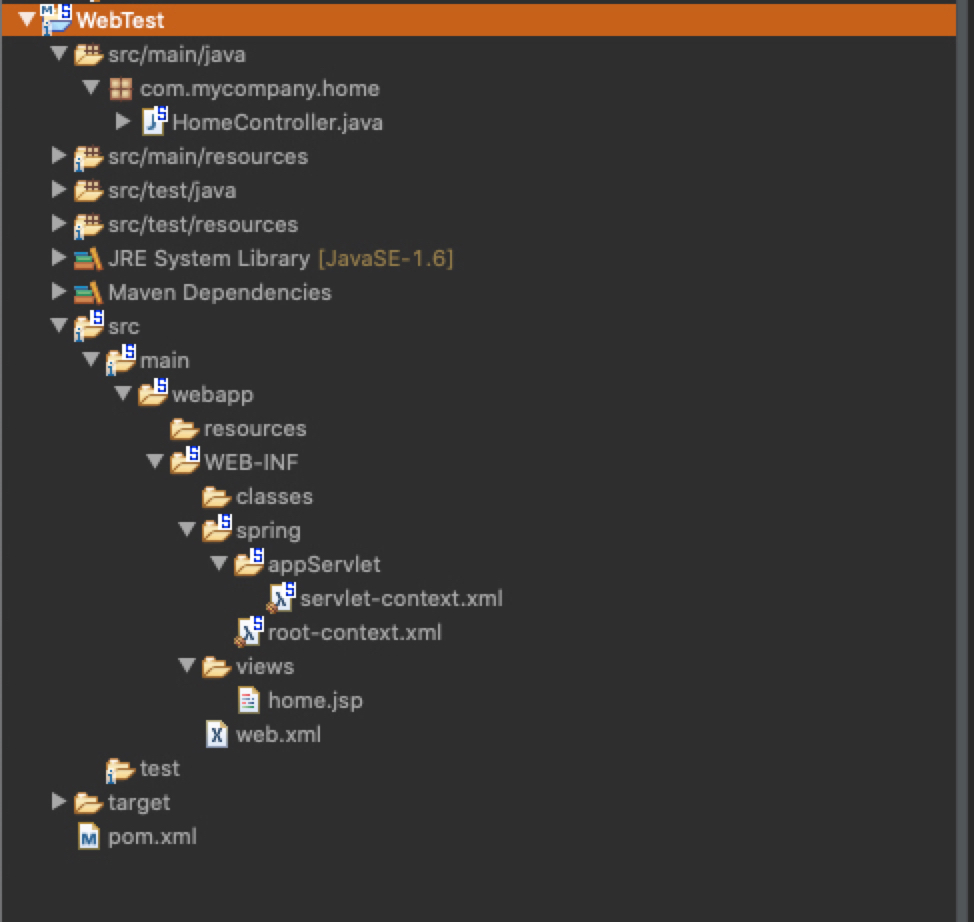The width and height of the screenshot is (974, 922).
Task: Click the classes folder icon
Action: [x=217, y=497]
